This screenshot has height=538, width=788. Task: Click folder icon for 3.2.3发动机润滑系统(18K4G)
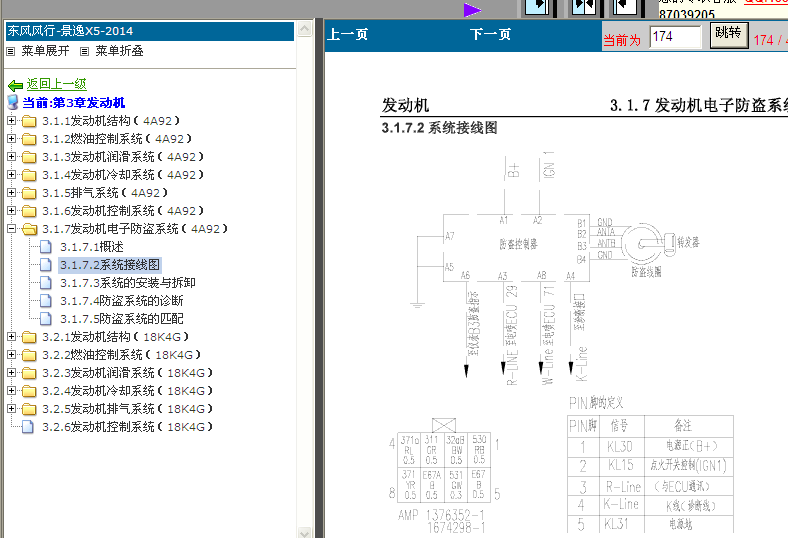coord(29,373)
